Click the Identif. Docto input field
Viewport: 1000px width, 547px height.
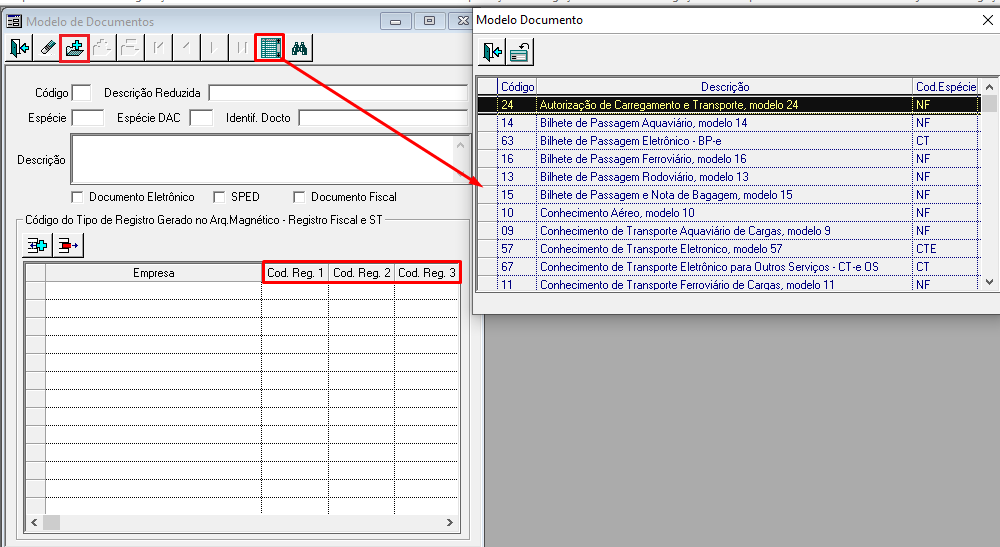(382, 118)
